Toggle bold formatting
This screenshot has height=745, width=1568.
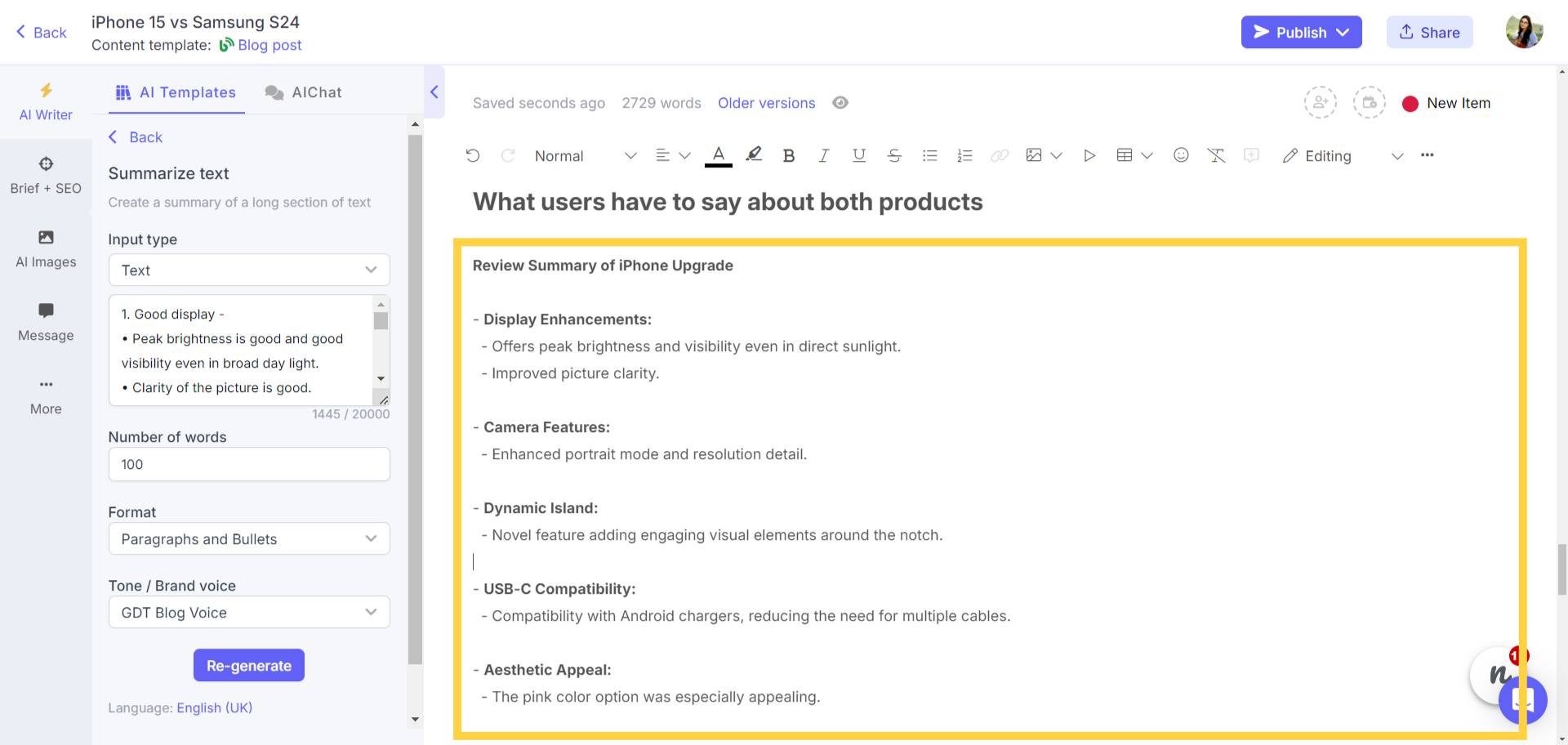point(789,155)
